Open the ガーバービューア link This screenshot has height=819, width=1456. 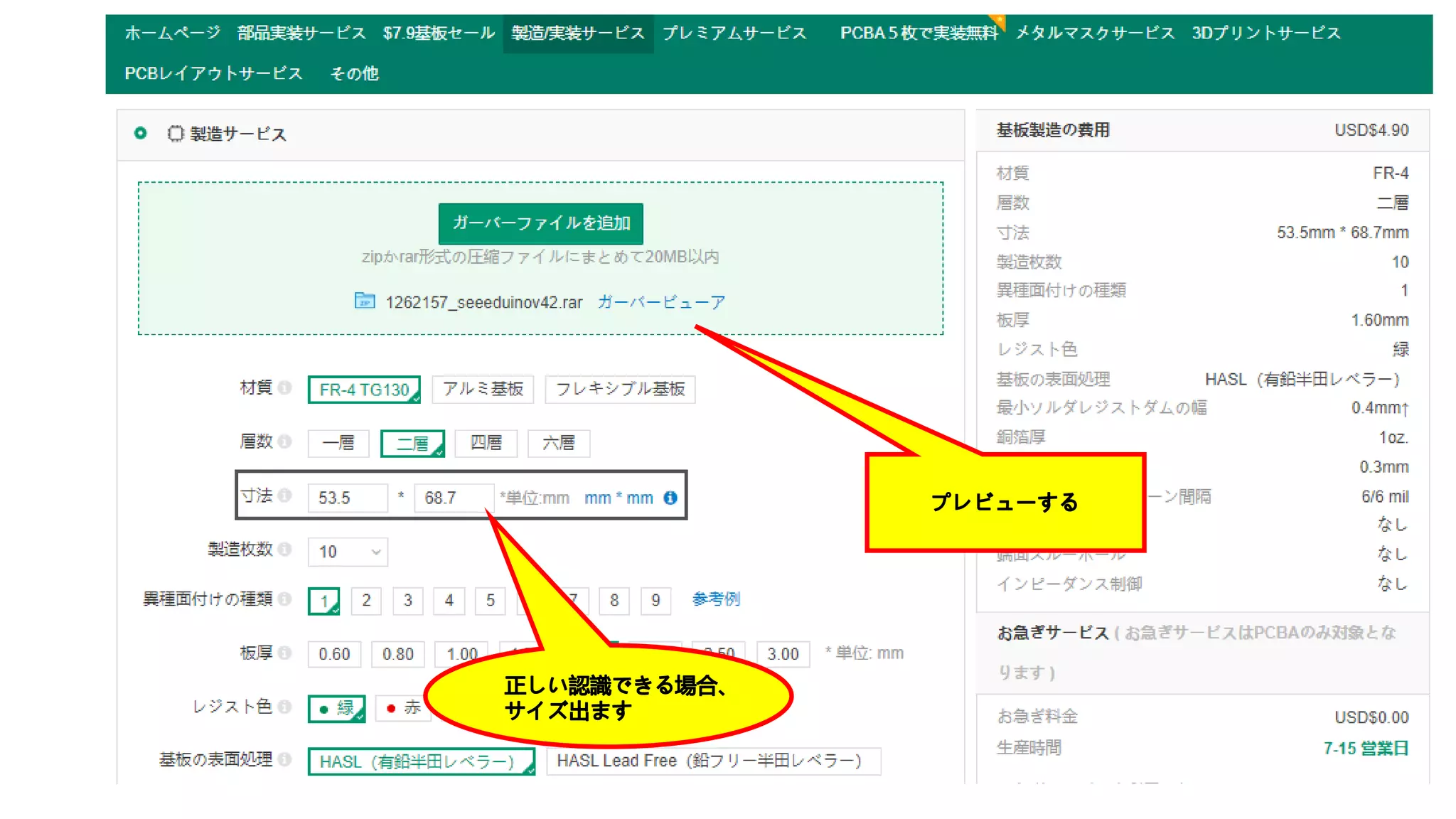pyautogui.click(x=661, y=302)
